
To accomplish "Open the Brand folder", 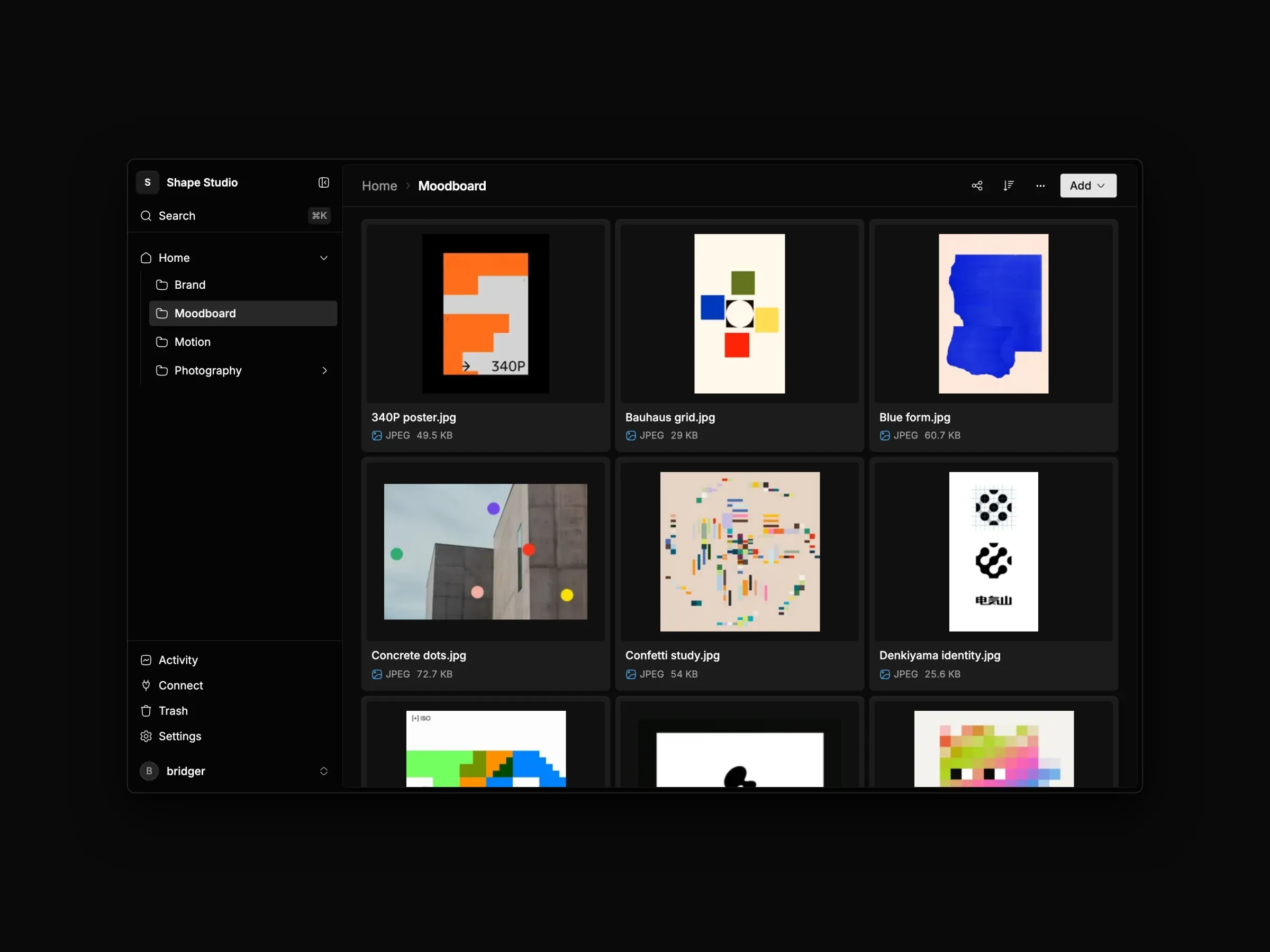I will click(x=243, y=285).
